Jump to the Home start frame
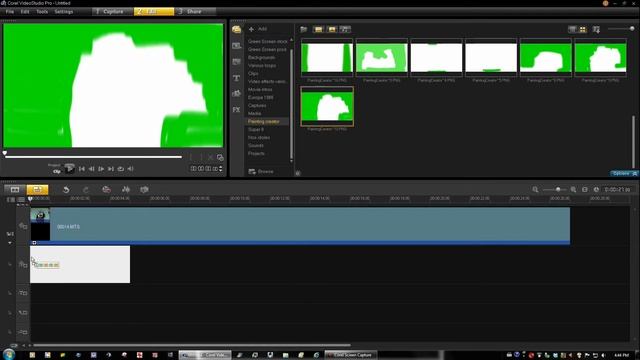The image size is (640, 360). tap(82, 169)
